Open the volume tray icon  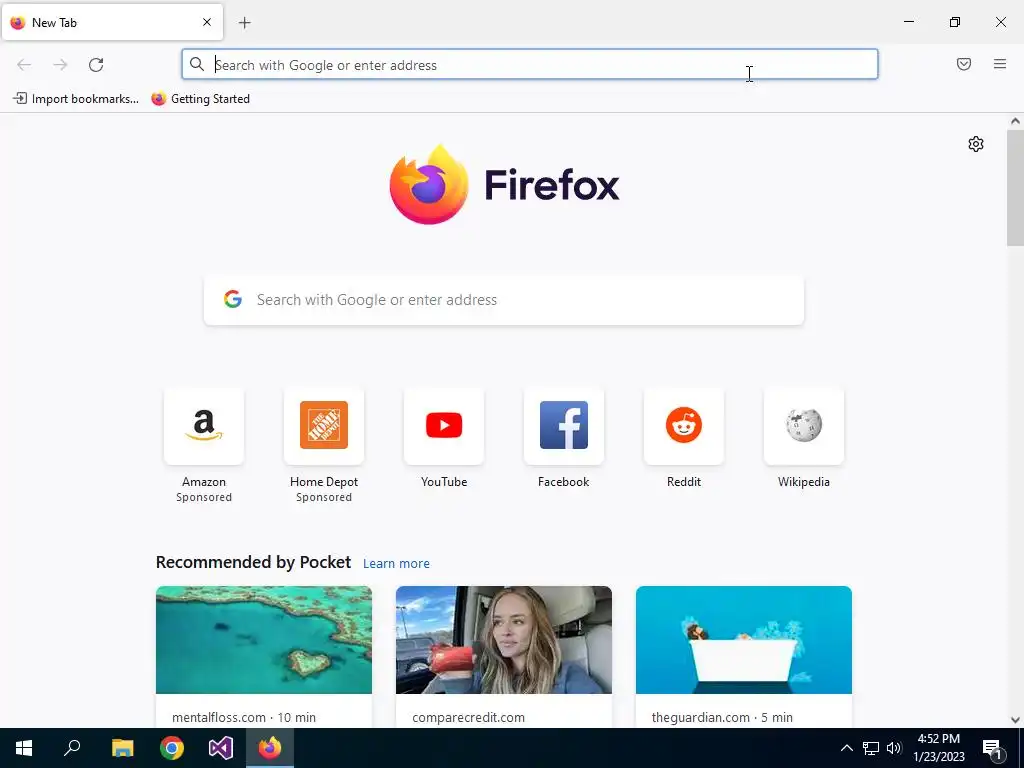pyautogui.click(x=894, y=748)
